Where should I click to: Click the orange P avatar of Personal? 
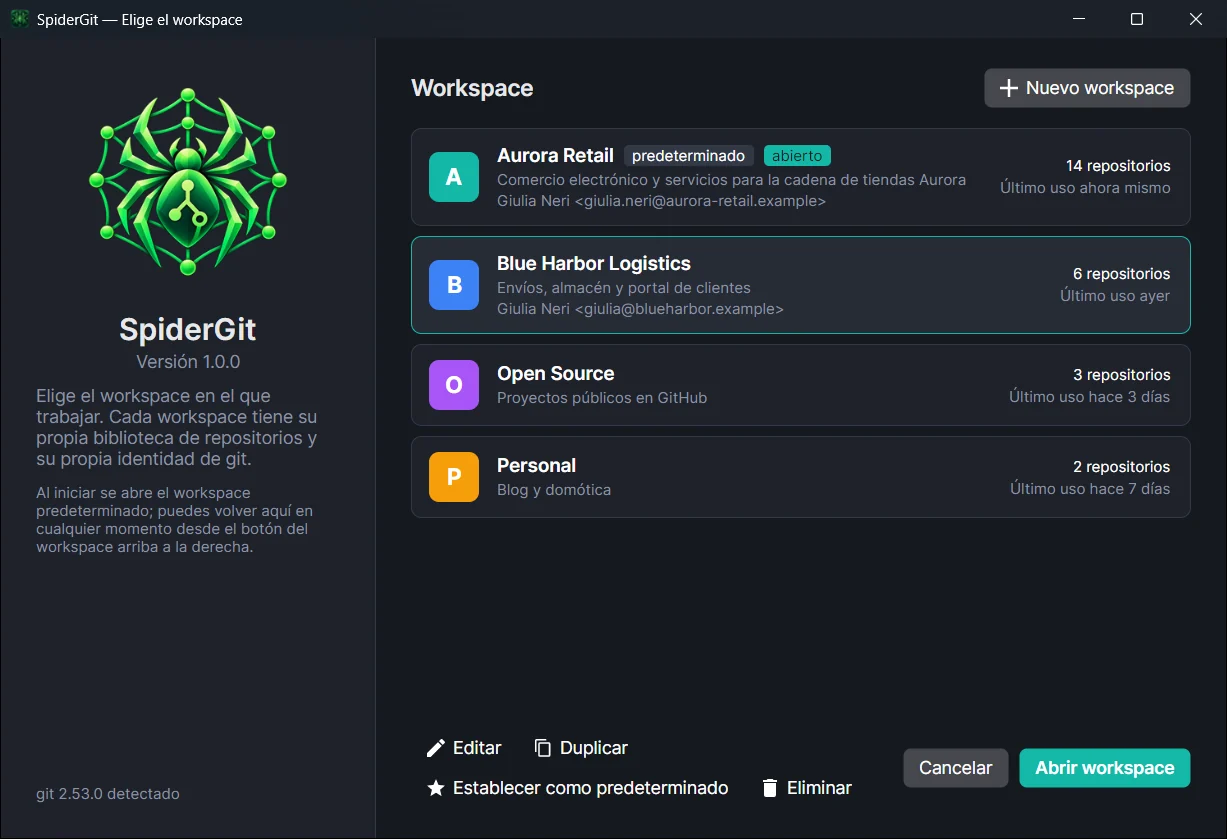[x=454, y=477]
